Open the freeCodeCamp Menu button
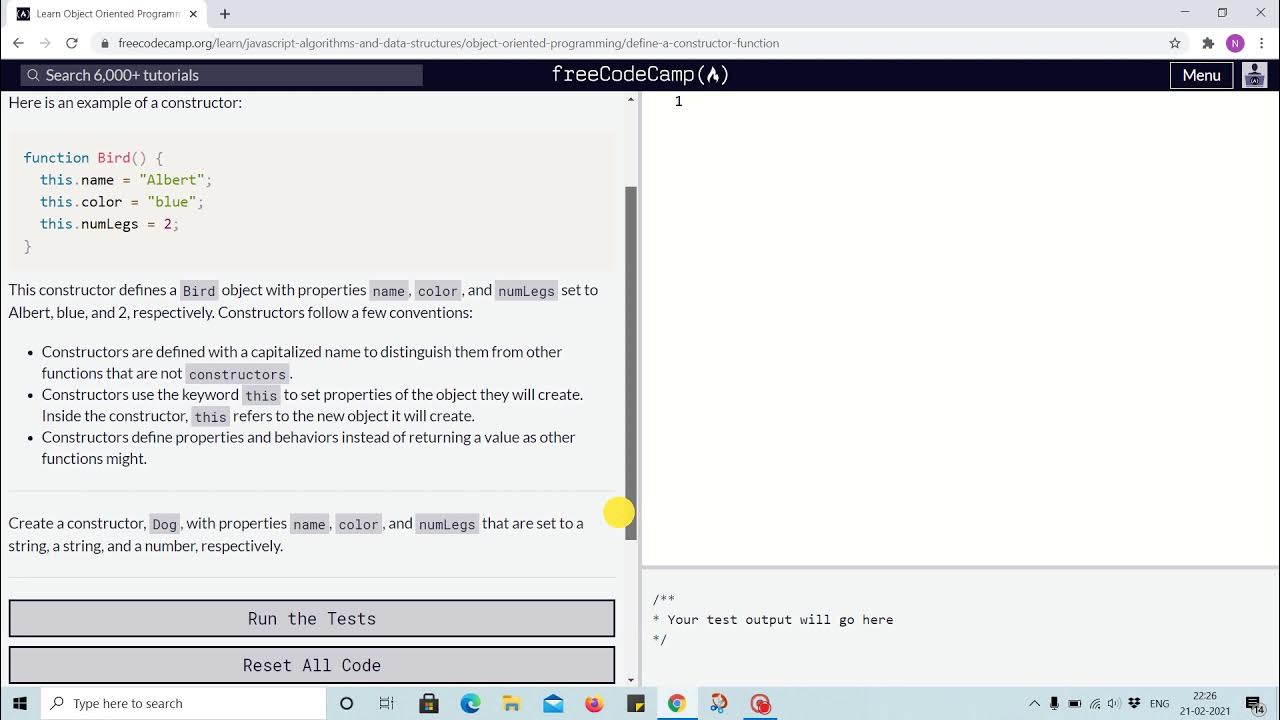The height and width of the screenshot is (720, 1280). pos(1201,75)
